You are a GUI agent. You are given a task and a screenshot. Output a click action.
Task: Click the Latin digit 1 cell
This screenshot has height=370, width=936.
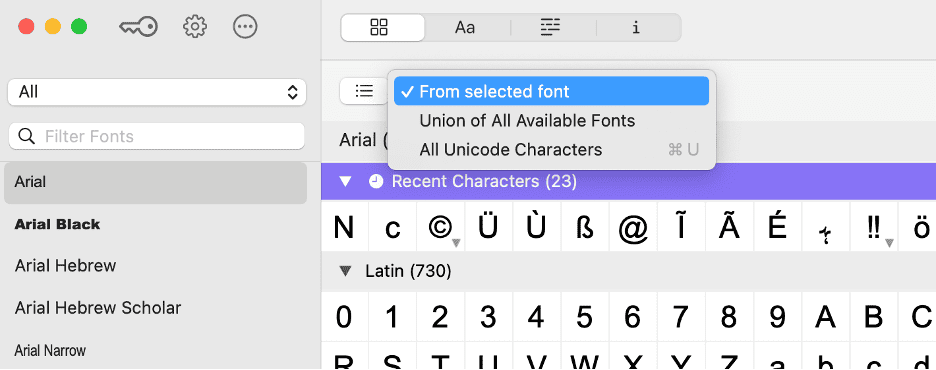[392, 316]
